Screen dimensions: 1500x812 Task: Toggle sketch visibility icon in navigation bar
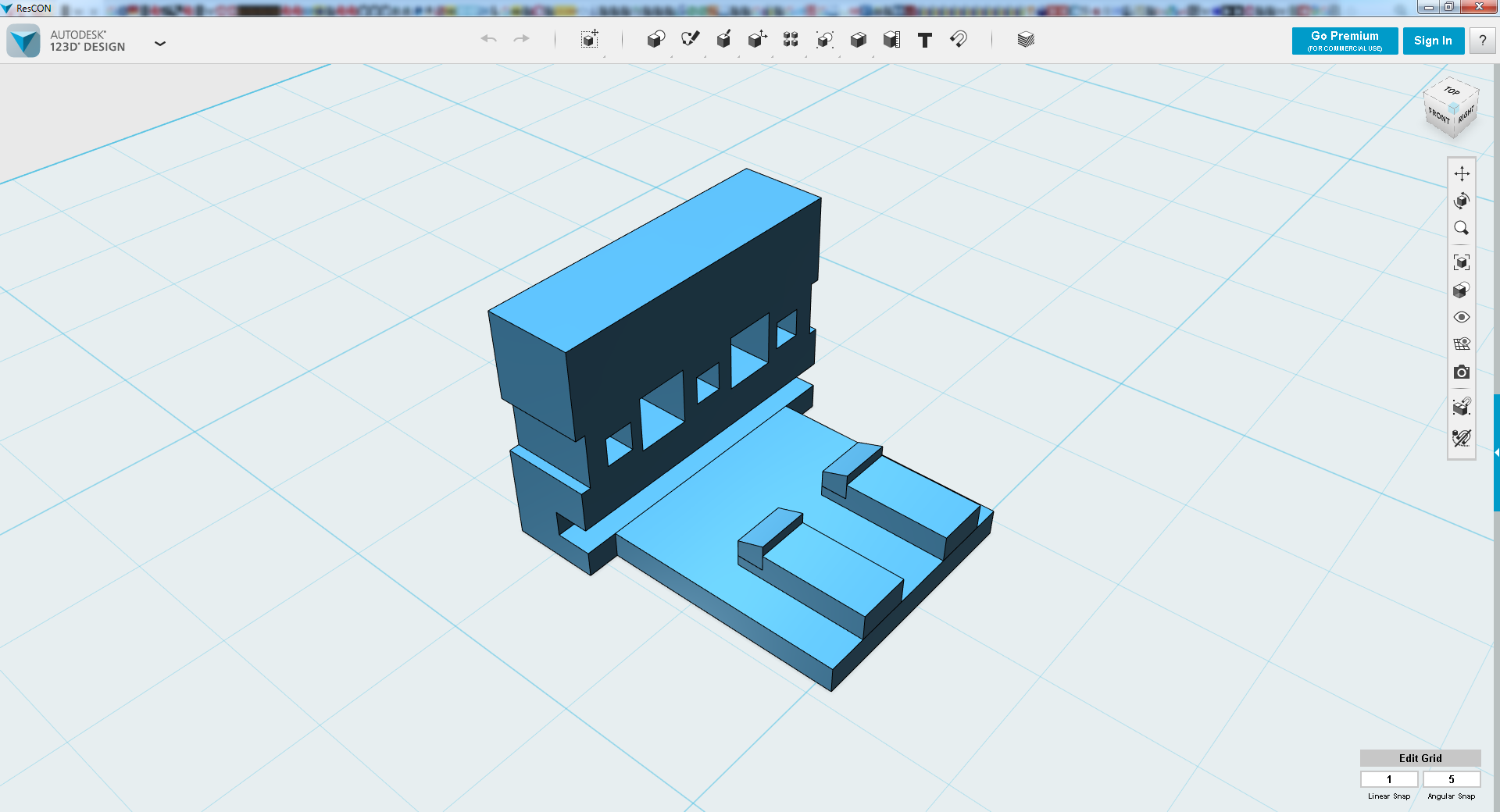point(1462,437)
